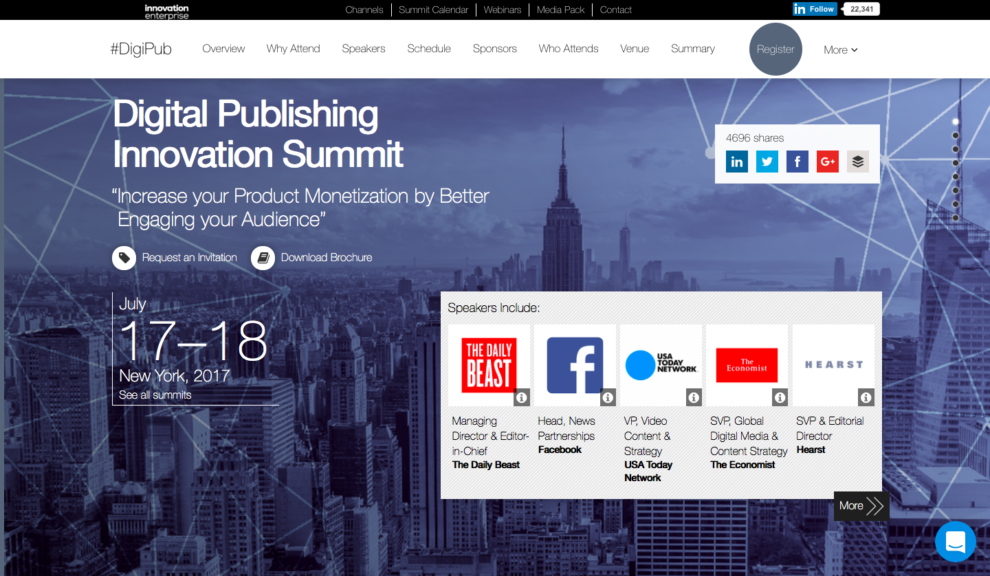Share via the Buffer icon
This screenshot has width=990, height=576.
[857, 161]
